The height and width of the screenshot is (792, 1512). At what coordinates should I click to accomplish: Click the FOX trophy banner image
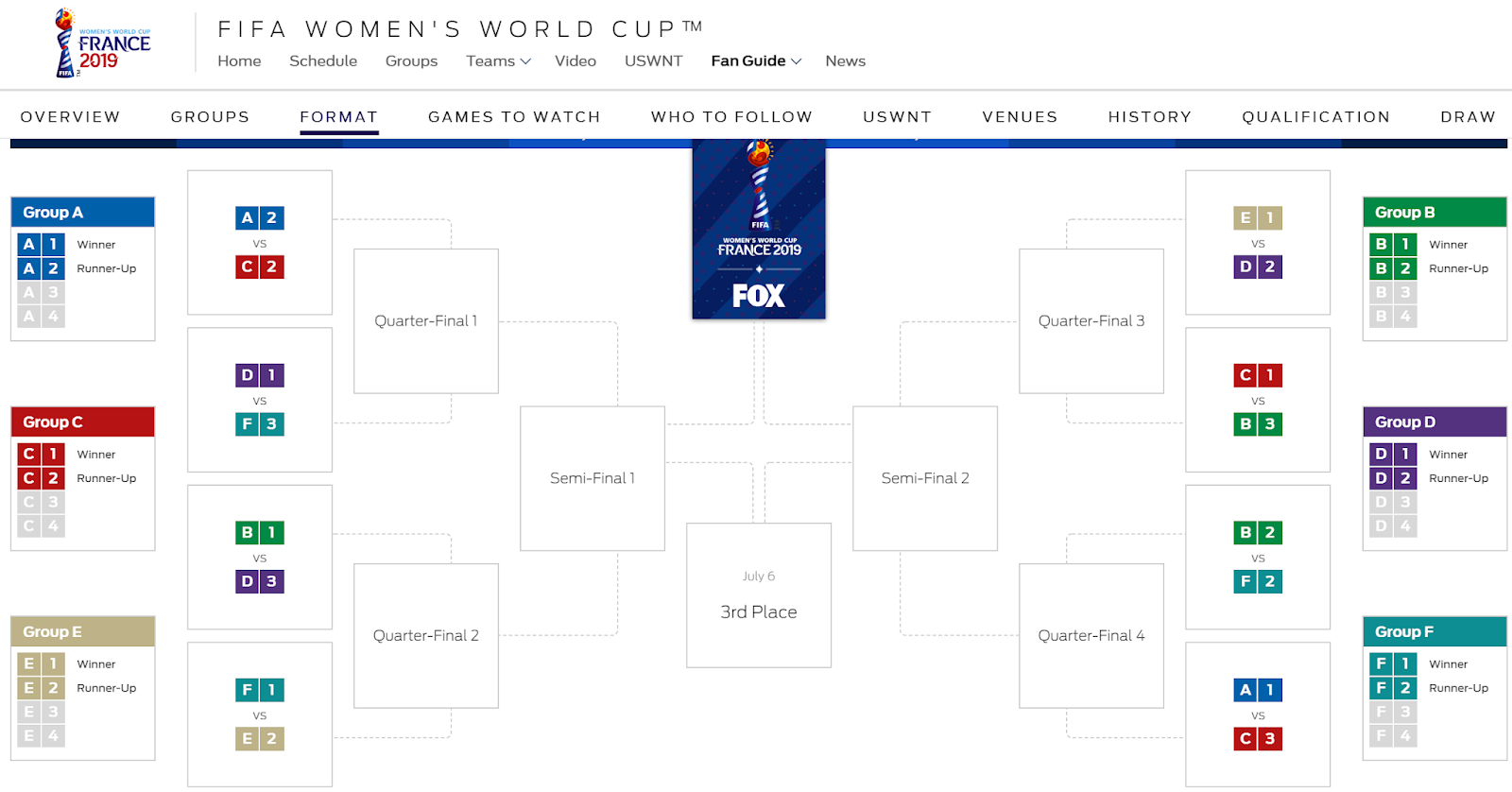pos(759,229)
